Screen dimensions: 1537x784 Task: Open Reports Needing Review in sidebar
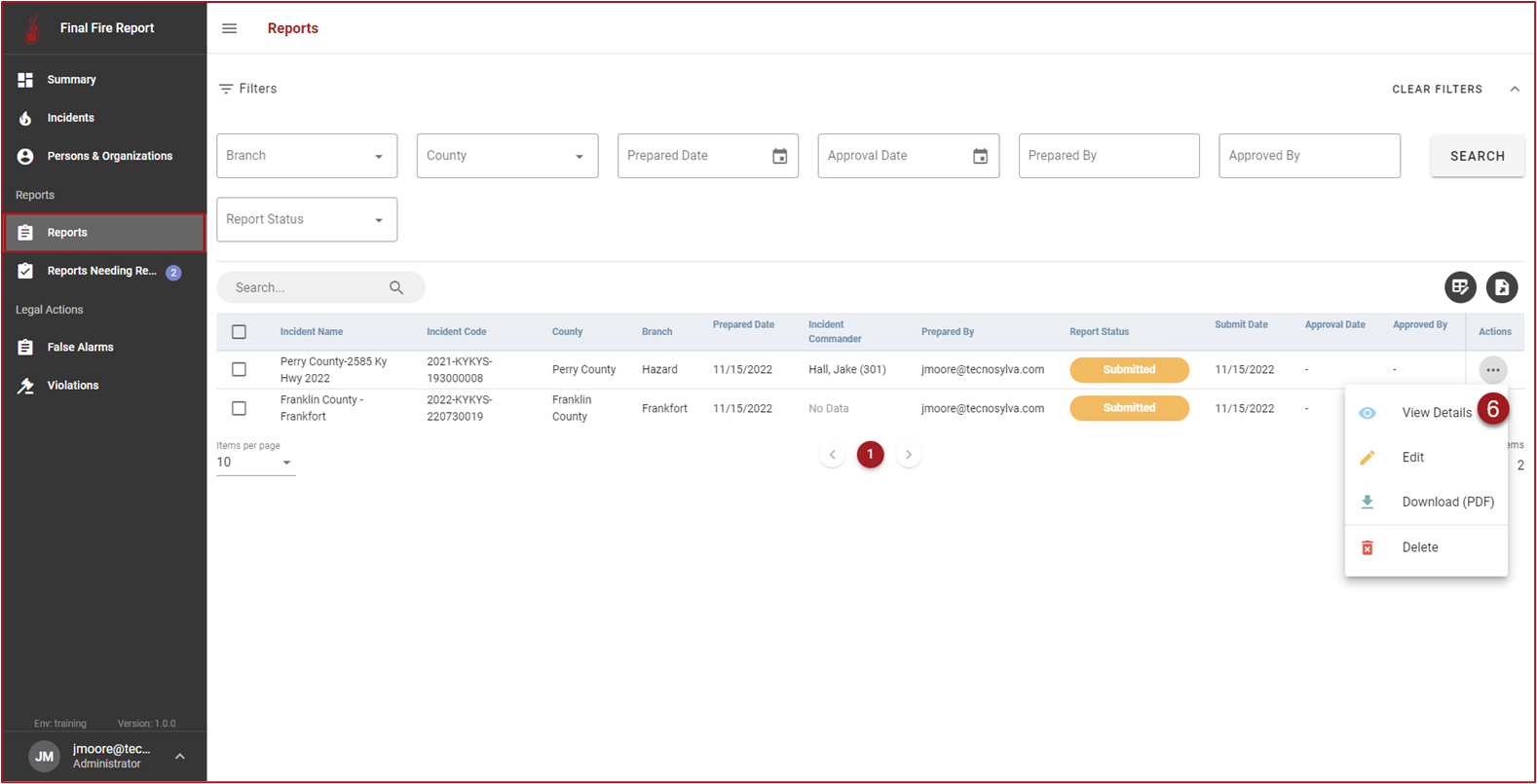101,271
